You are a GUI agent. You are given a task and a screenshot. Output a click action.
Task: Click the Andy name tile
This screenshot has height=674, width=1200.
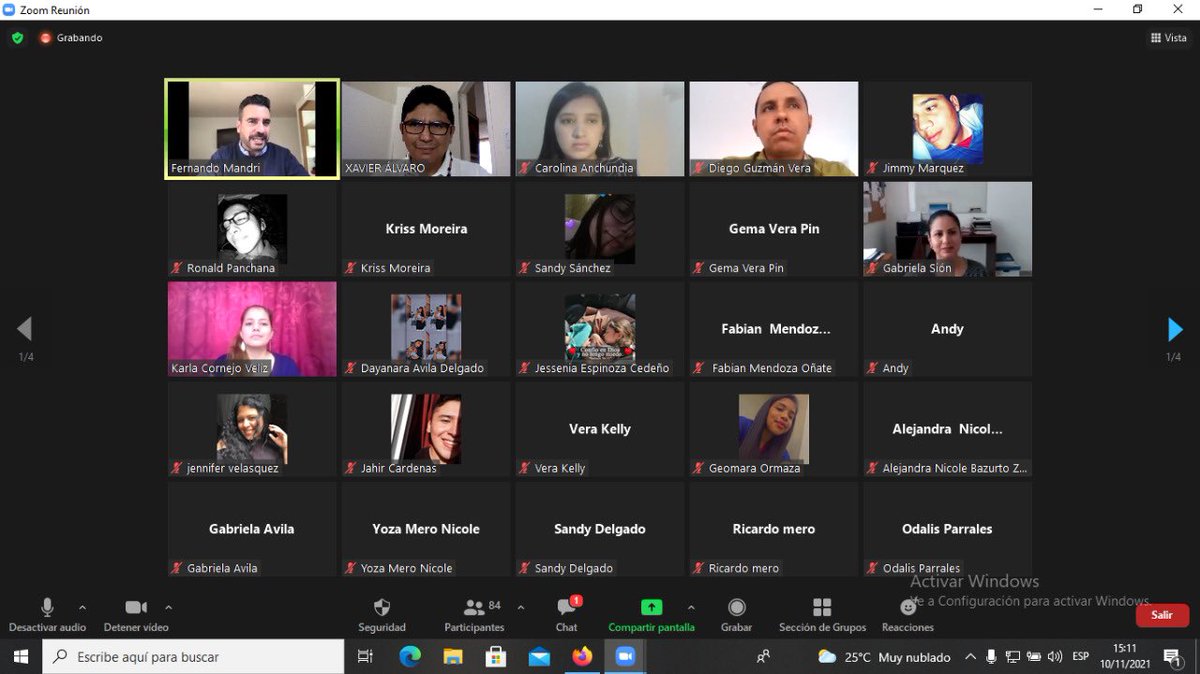948,329
